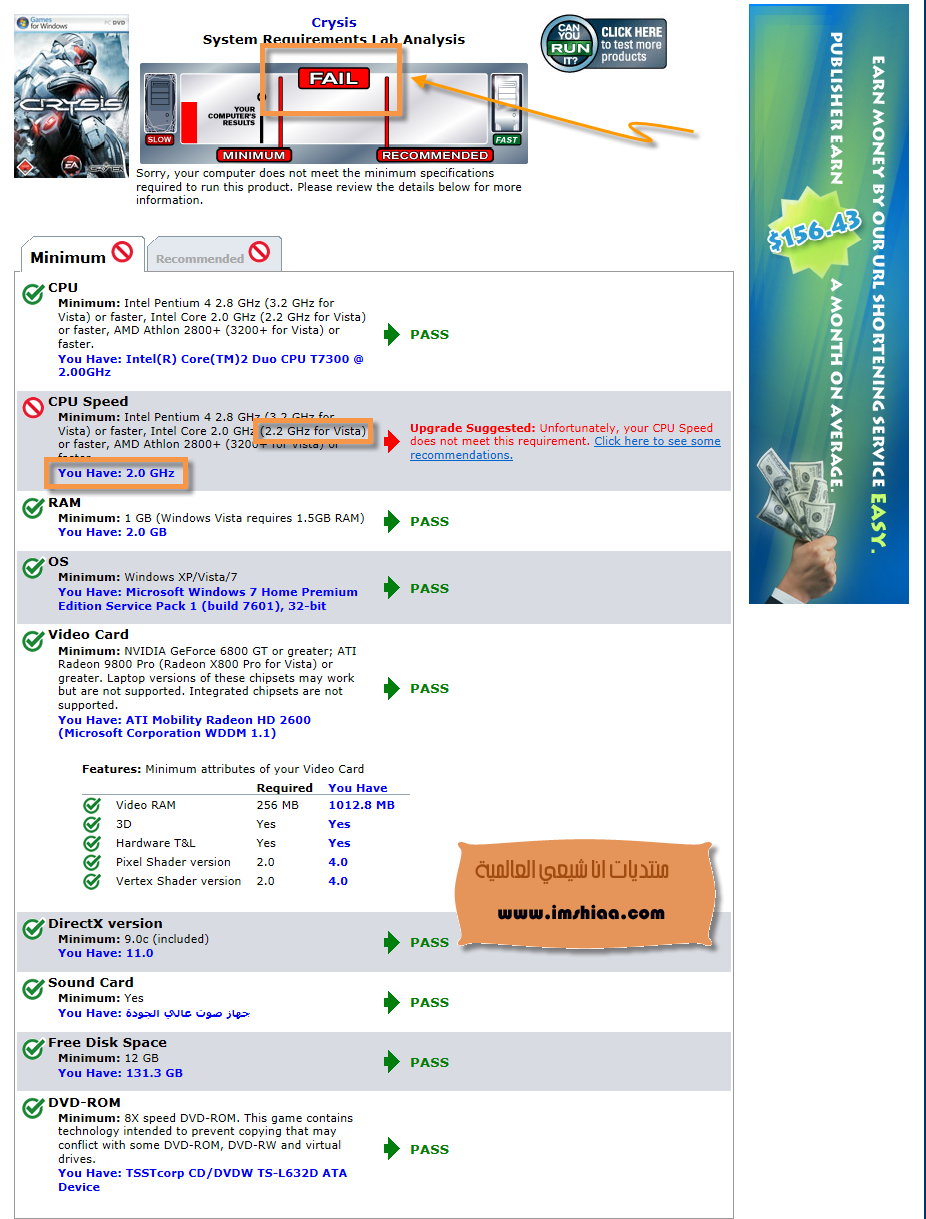Click the green arrow in the Video Card row
The width and height of the screenshot is (926, 1219).
[392, 688]
